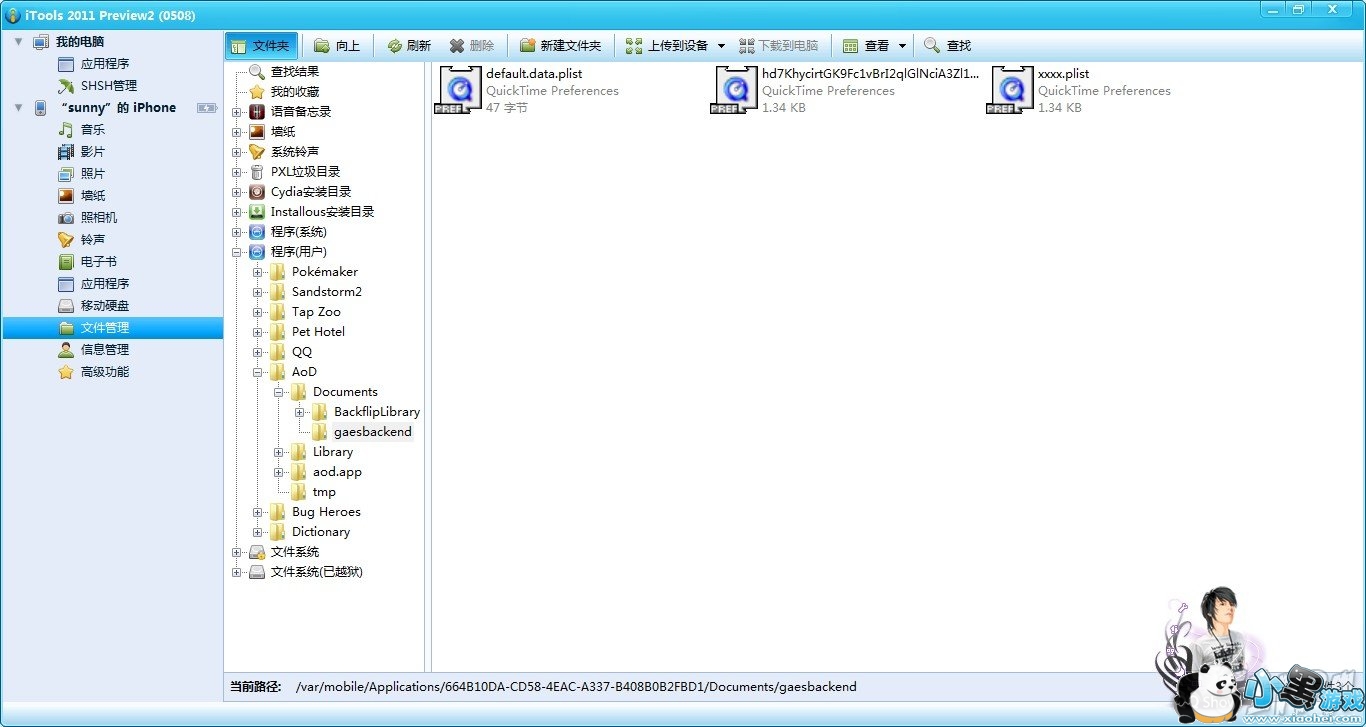
Task: Click 下载到电脑 download button
Action: pyautogui.click(x=778, y=46)
